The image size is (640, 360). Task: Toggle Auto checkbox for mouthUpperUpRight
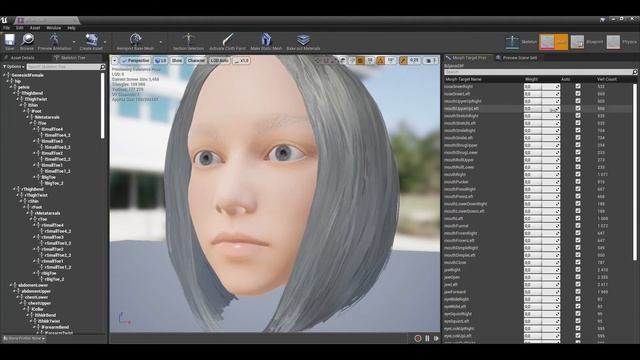point(578,101)
